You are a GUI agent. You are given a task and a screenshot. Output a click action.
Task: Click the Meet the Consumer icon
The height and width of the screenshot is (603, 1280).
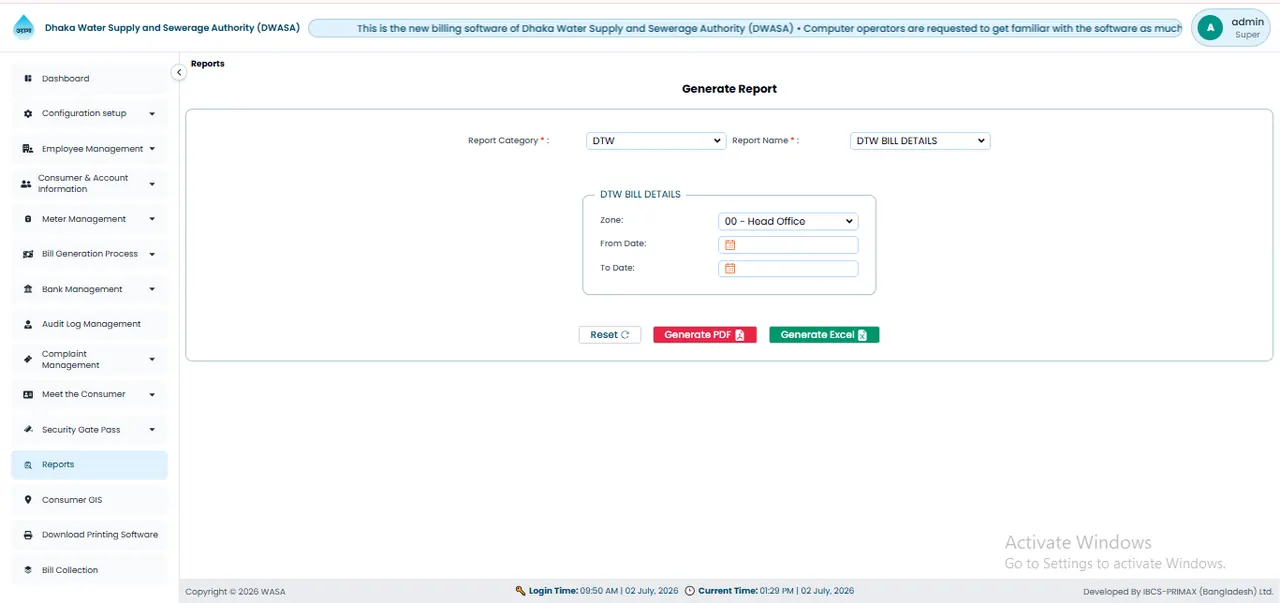pyautogui.click(x=28, y=394)
